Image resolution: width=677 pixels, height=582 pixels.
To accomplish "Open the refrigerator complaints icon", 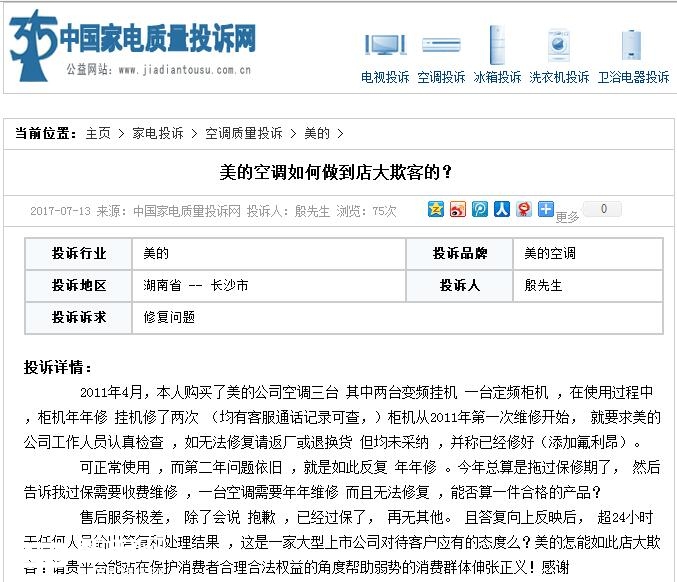I will tap(497, 45).
